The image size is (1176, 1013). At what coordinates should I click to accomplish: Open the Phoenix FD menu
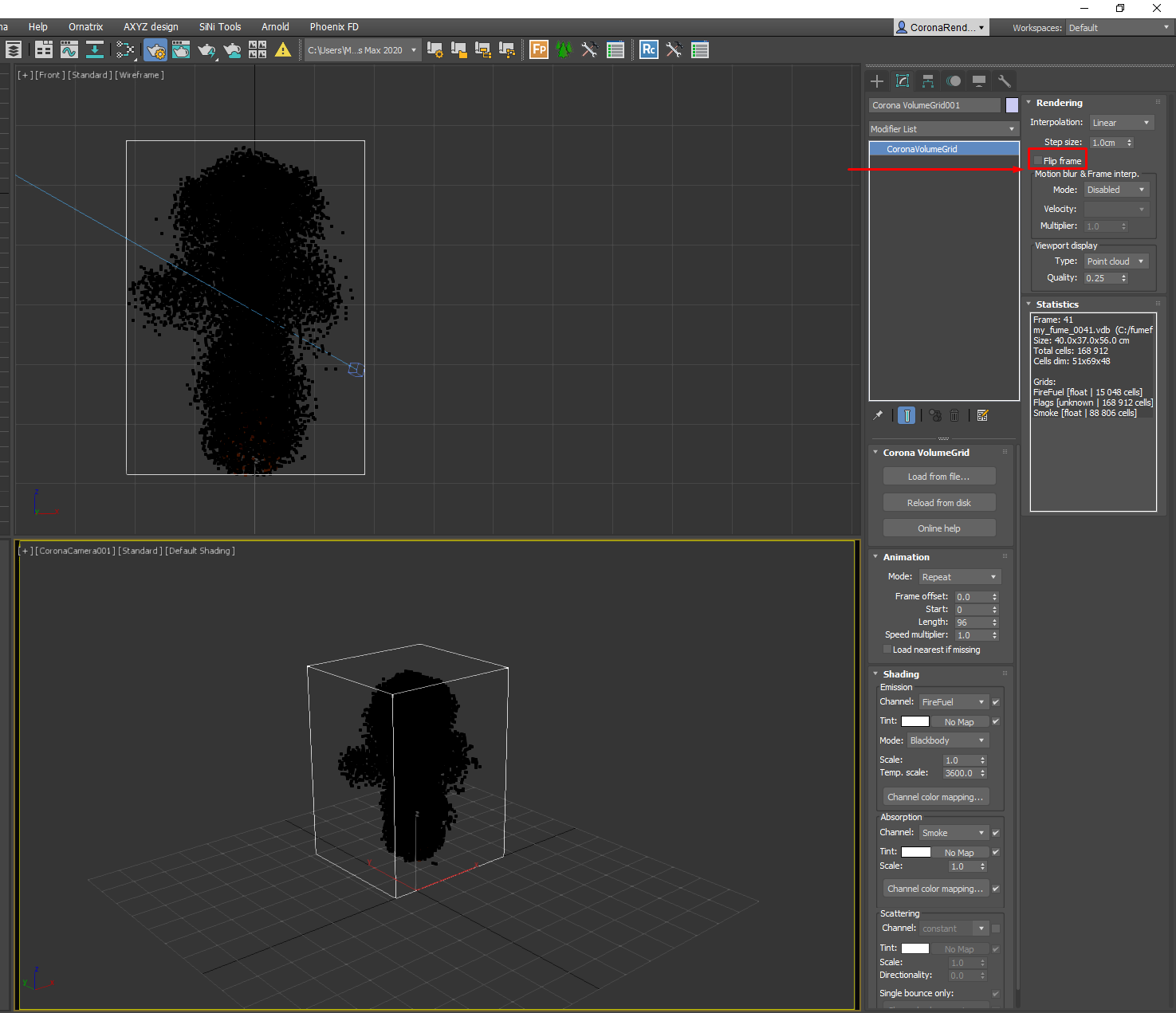tap(334, 27)
